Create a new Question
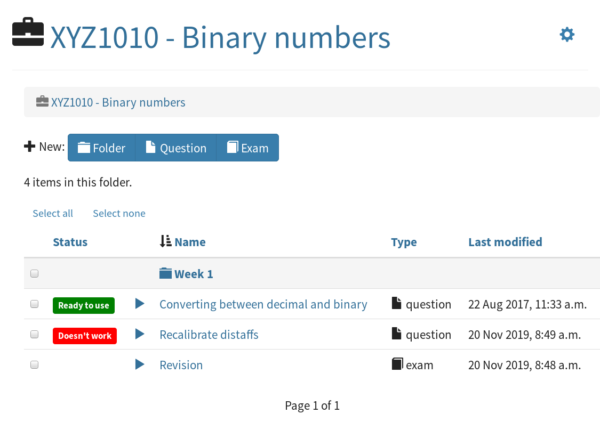The width and height of the screenshot is (600, 430). click(176, 148)
